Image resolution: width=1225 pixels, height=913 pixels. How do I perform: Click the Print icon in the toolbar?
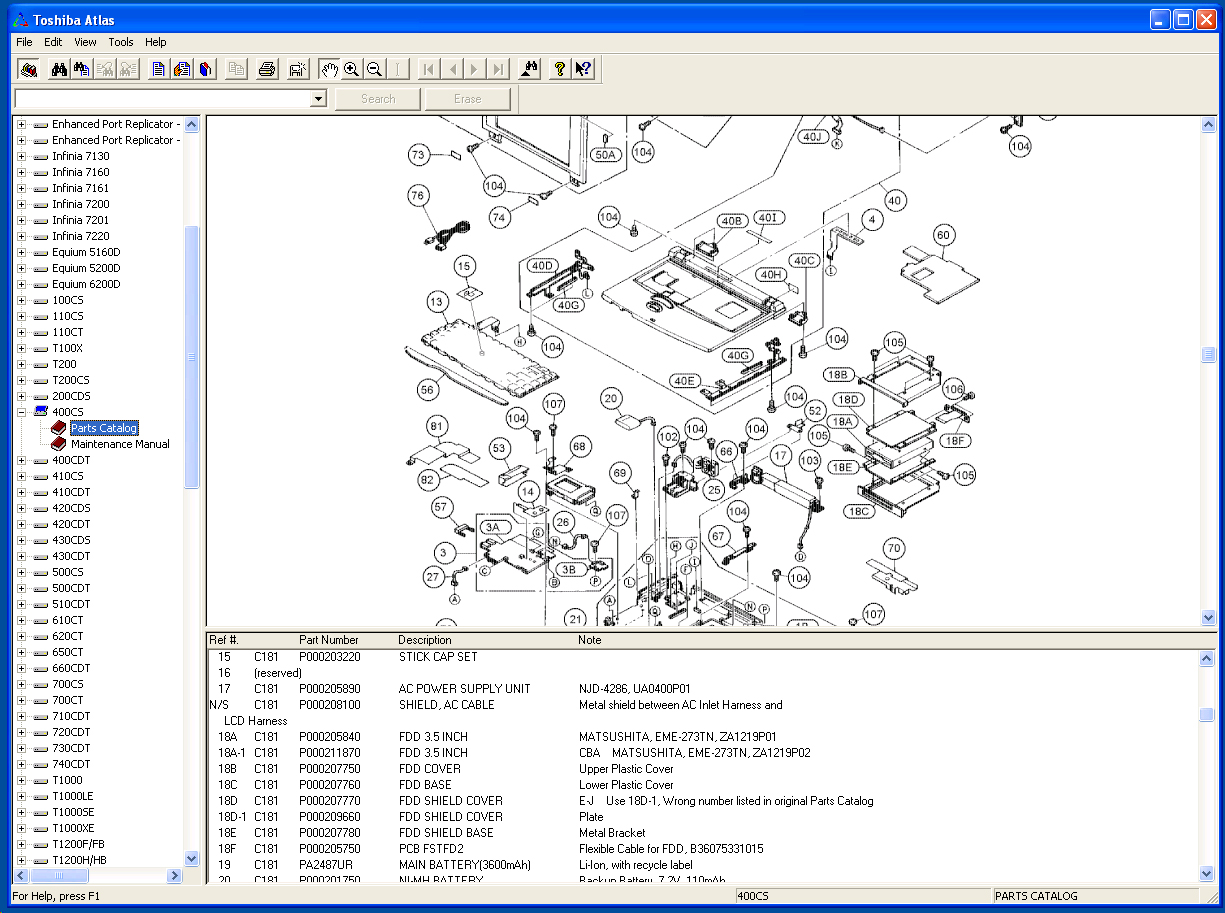(x=266, y=68)
